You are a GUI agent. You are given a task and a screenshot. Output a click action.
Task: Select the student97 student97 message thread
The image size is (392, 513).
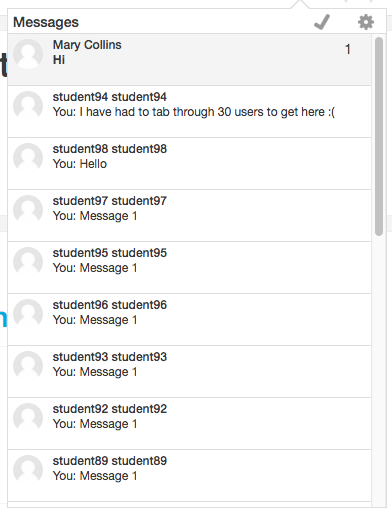(189, 216)
